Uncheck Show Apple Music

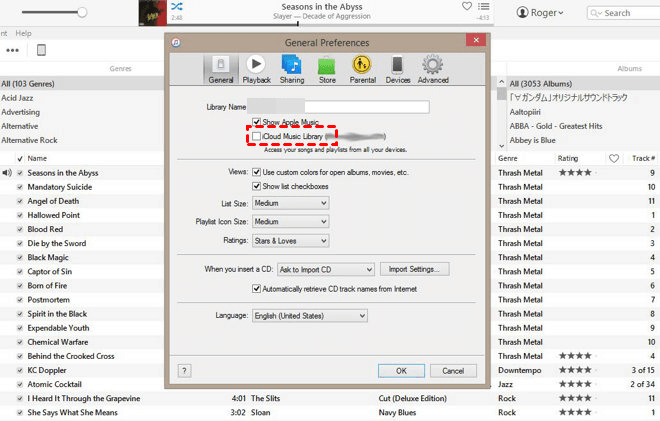click(x=256, y=122)
